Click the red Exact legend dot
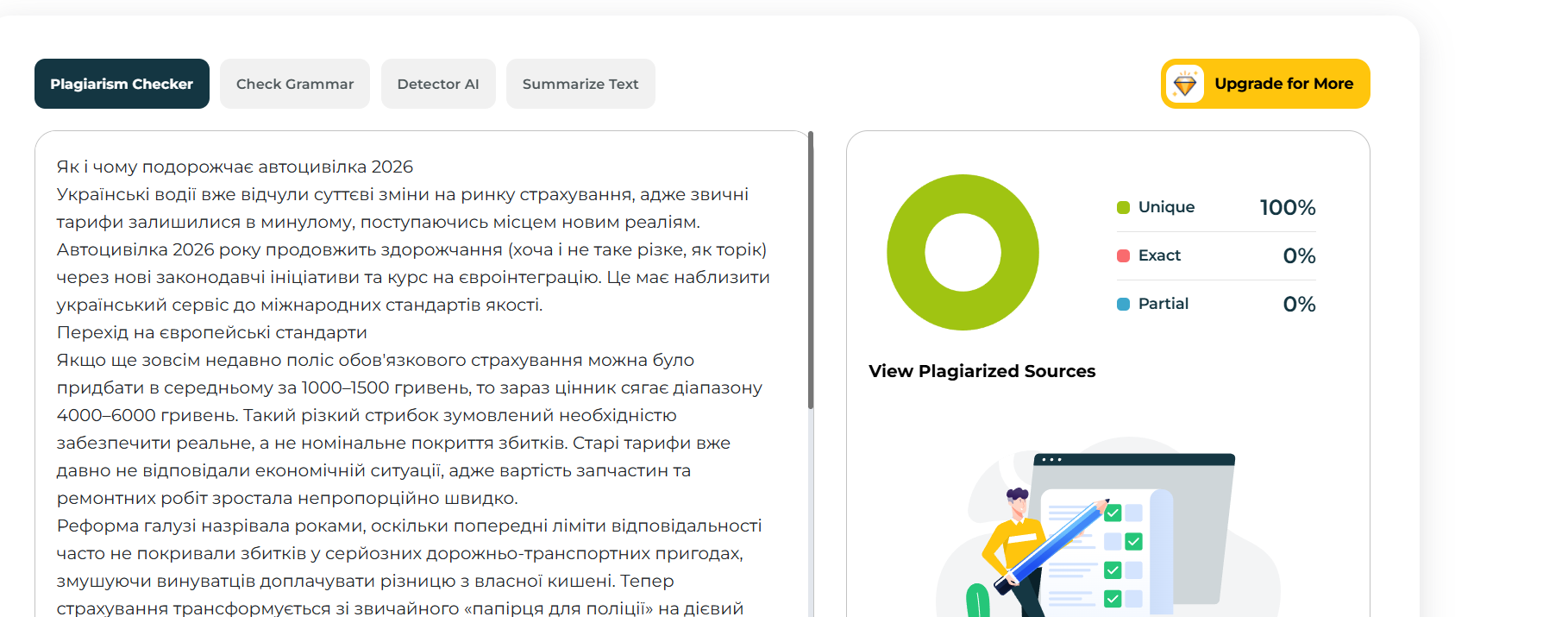The height and width of the screenshot is (617, 1568). (x=1123, y=255)
